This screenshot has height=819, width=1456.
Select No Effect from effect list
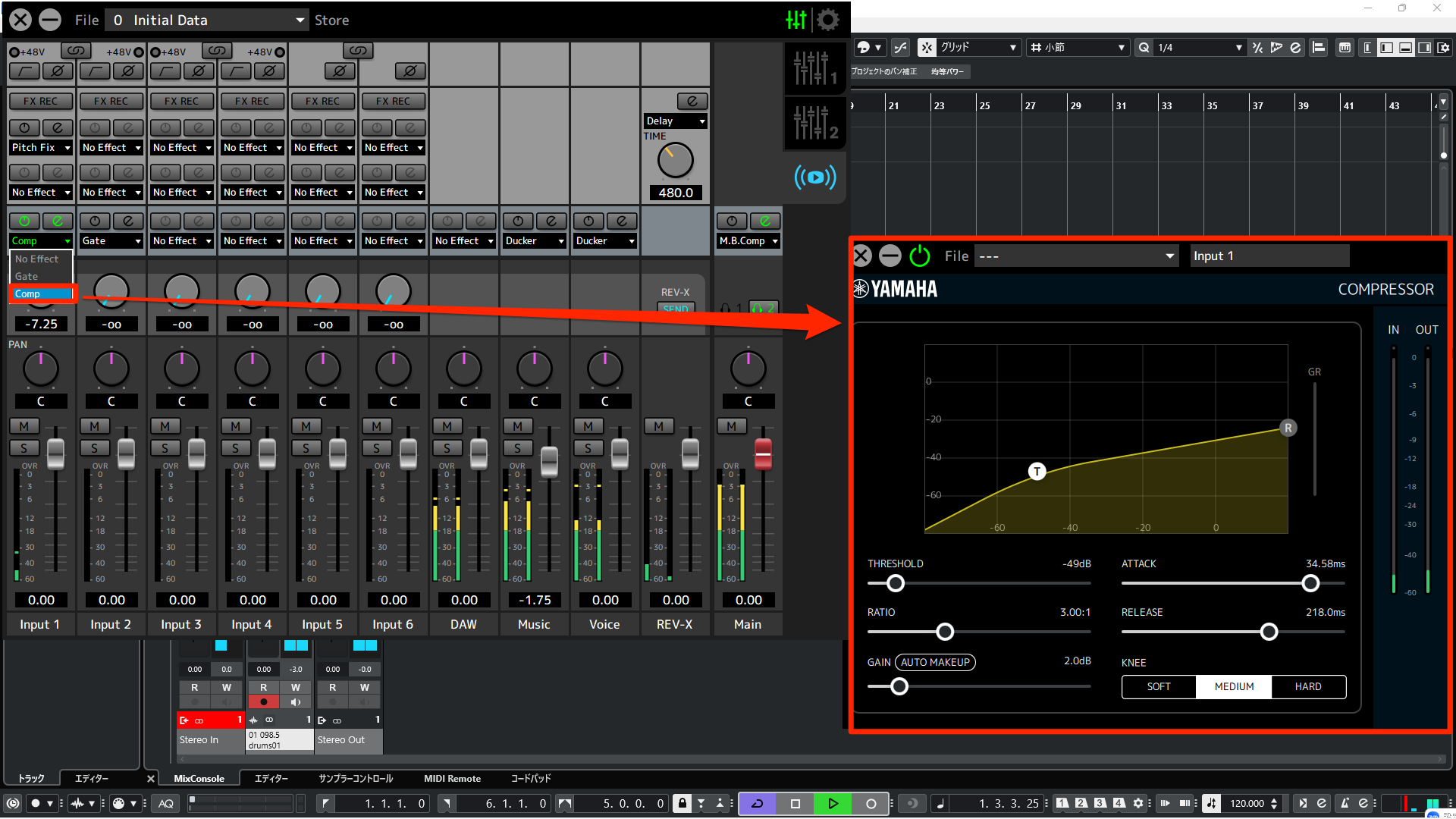[x=42, y=259]
